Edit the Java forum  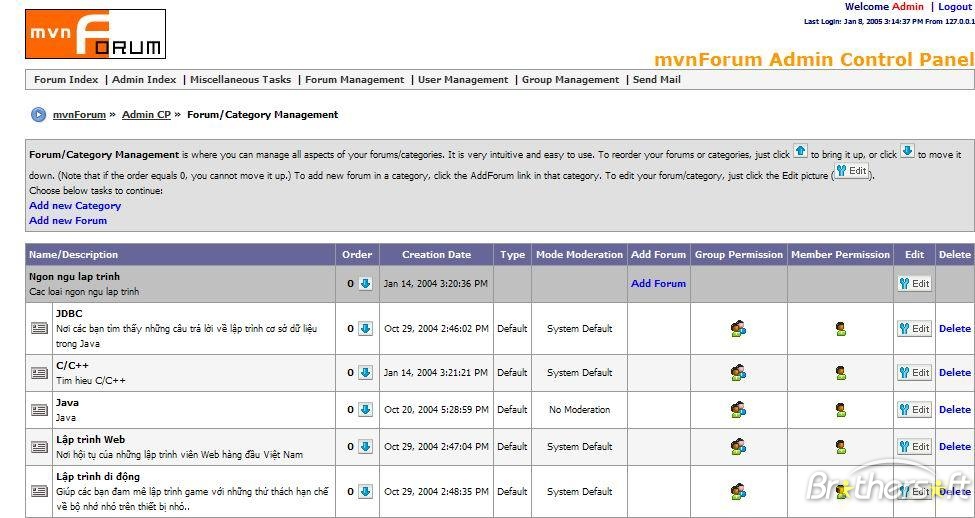pyautogui.click(x=915, y=409)
